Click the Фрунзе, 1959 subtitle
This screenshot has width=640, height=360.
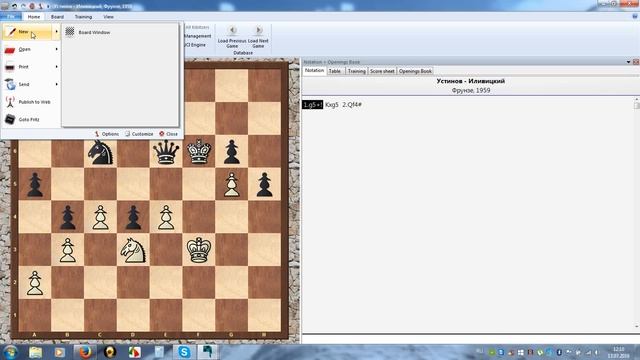[x=471, y=91]
